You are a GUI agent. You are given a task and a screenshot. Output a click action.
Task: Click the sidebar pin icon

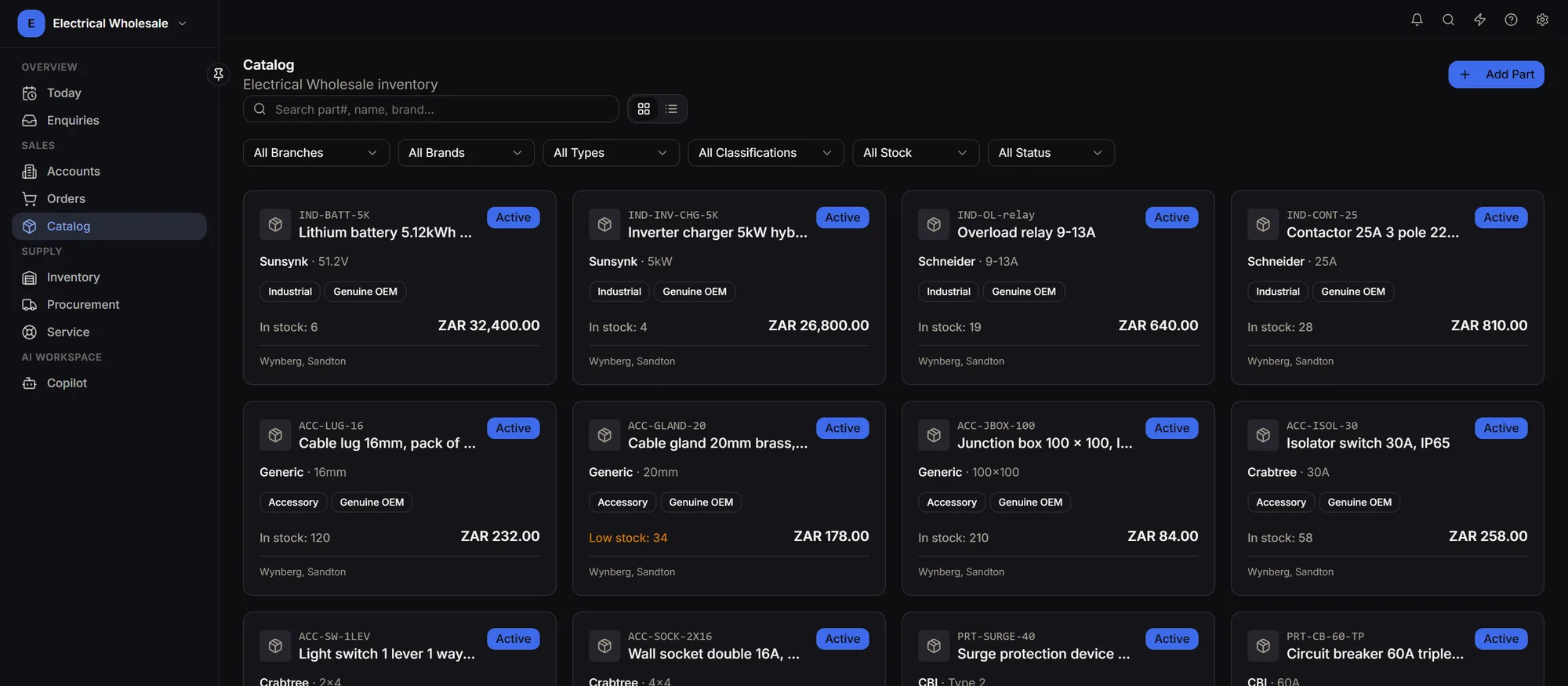tap(219, 74)
